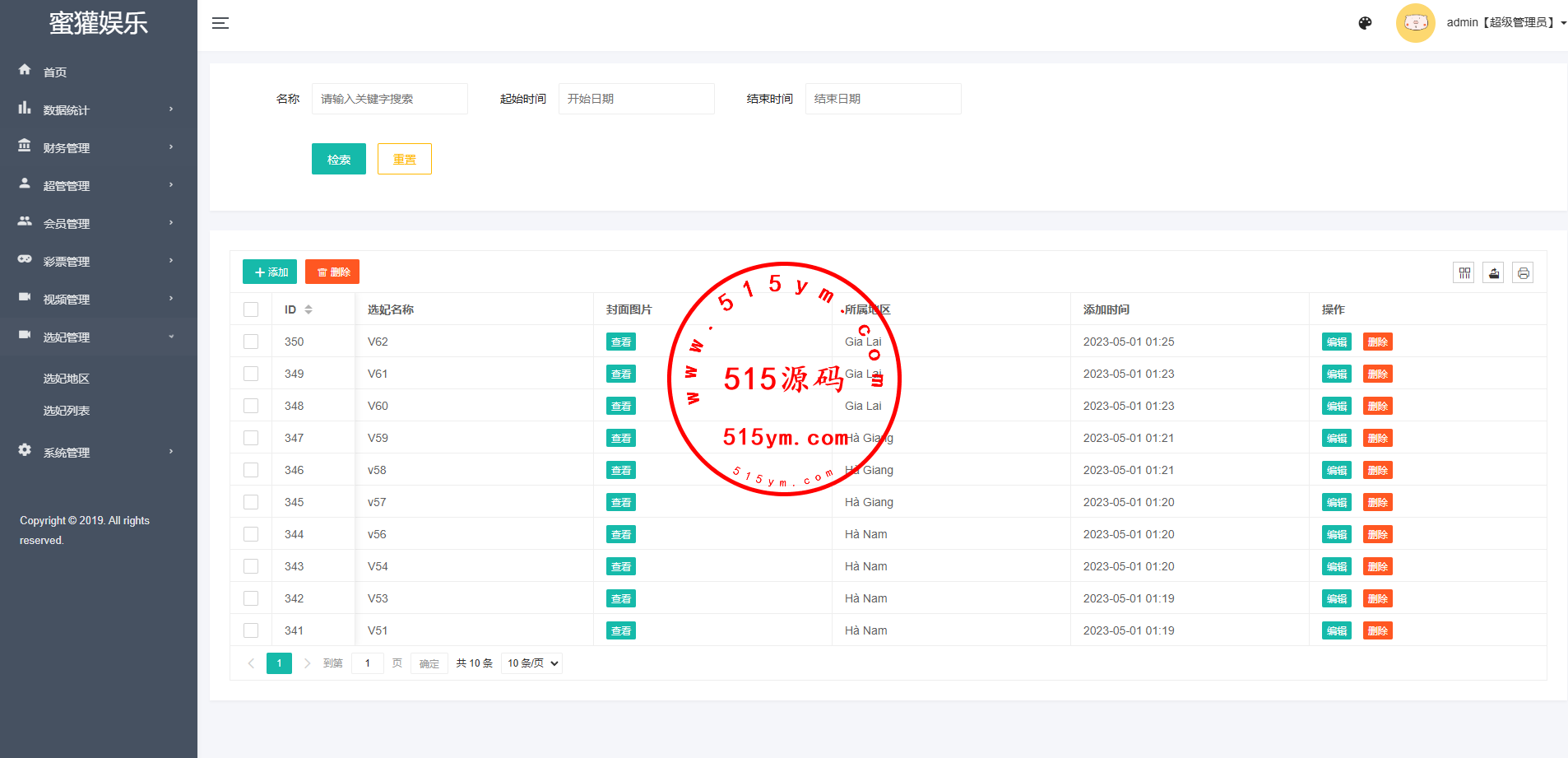Click the export table icon
This screenshot has width=1568, height=758.
coord(1493,273)
